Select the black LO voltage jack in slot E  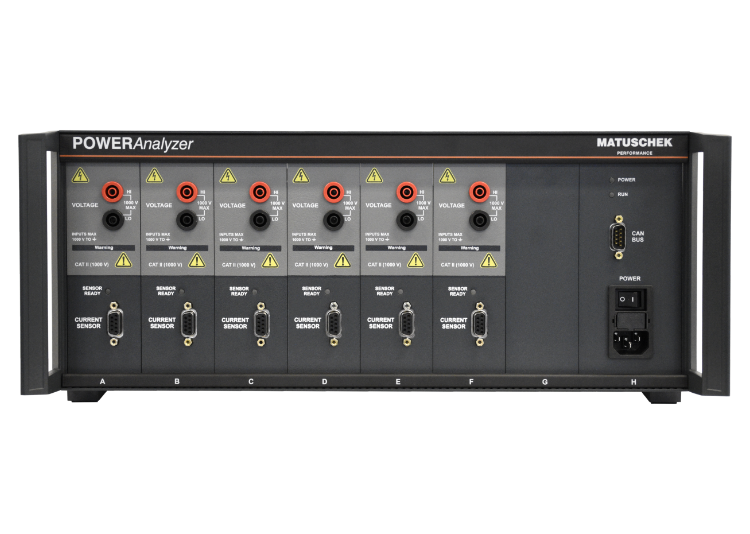(407, 220)
